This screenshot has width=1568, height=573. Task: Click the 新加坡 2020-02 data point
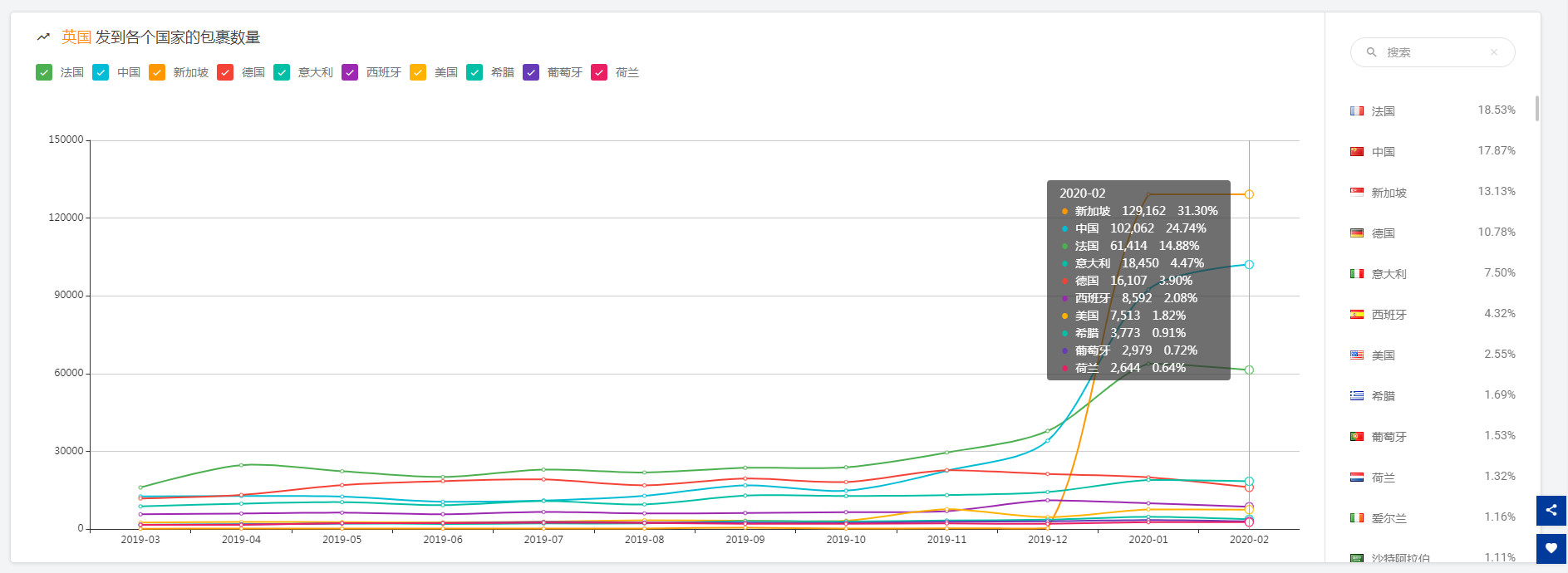(x=1248, y=194)
